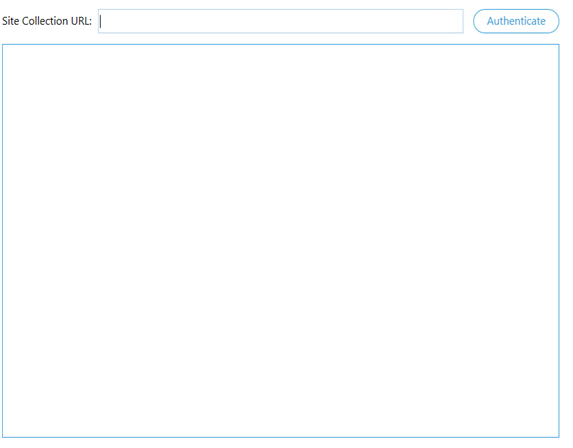Image resolution: width=573 pixels, height=448 pixels.
Task: Submit the site URL via Authenticate
Action: [516, 21]
